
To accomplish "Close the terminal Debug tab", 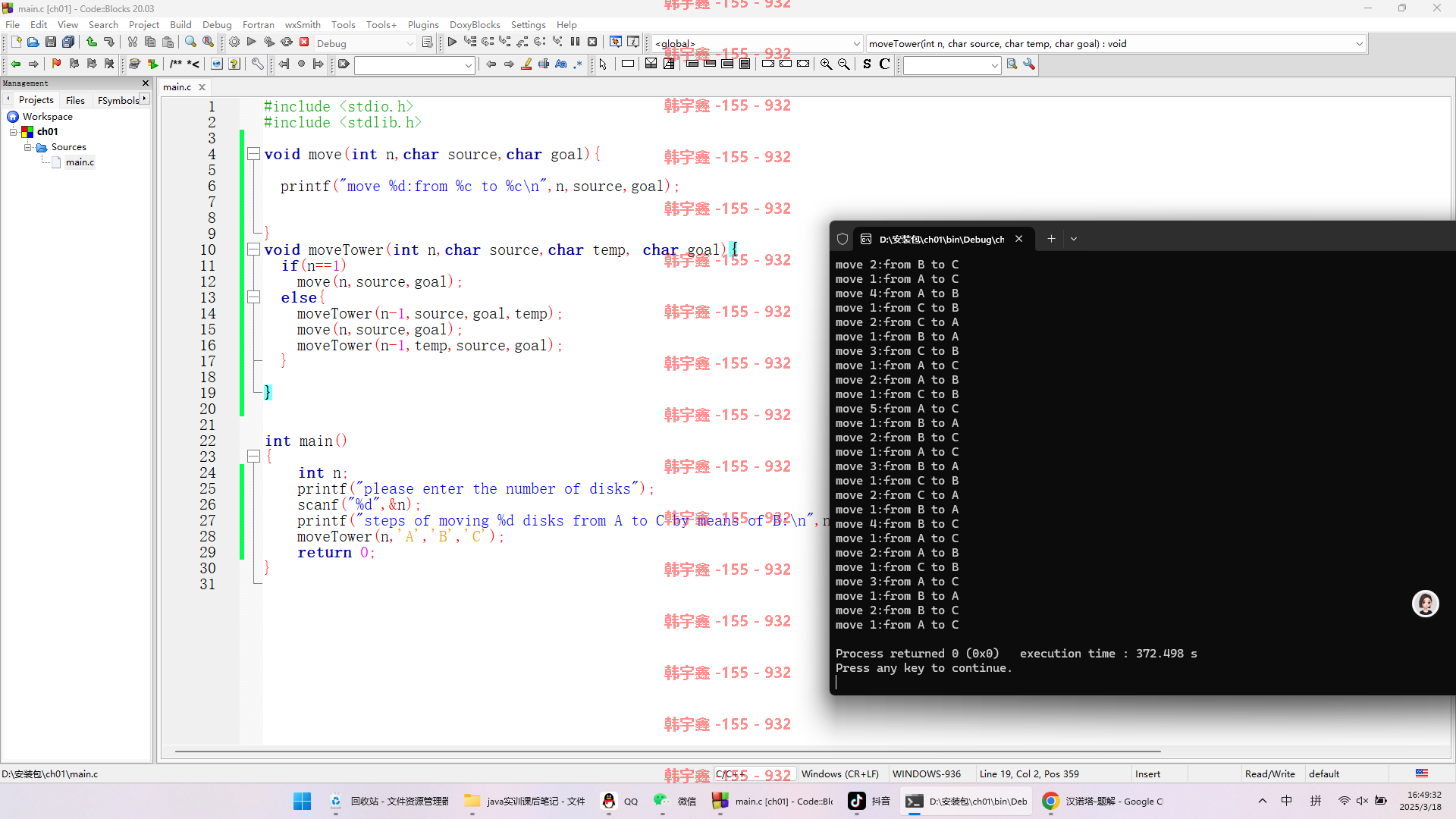I will click(1019, 239).
